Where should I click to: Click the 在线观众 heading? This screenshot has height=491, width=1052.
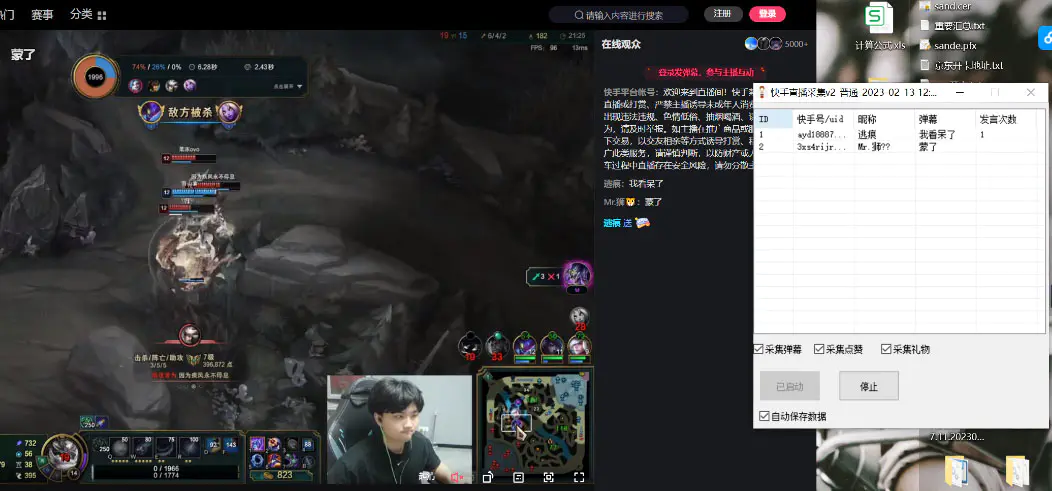click(621, 44)
